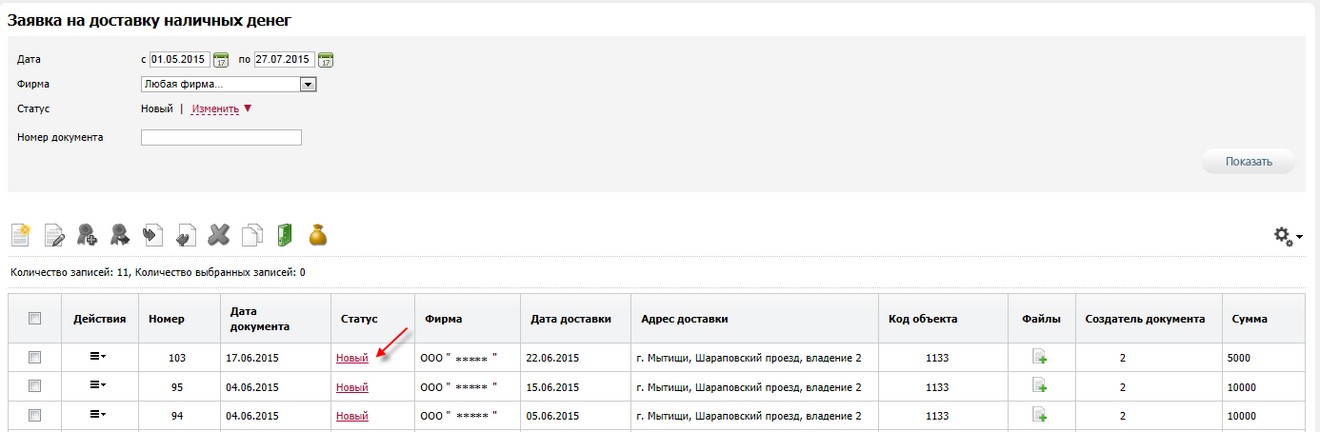Open the Новый status link for document 94
Image resolution: width=1320 pixels, height=432 pixels.
pyautogui.click(x=352, y=416)
